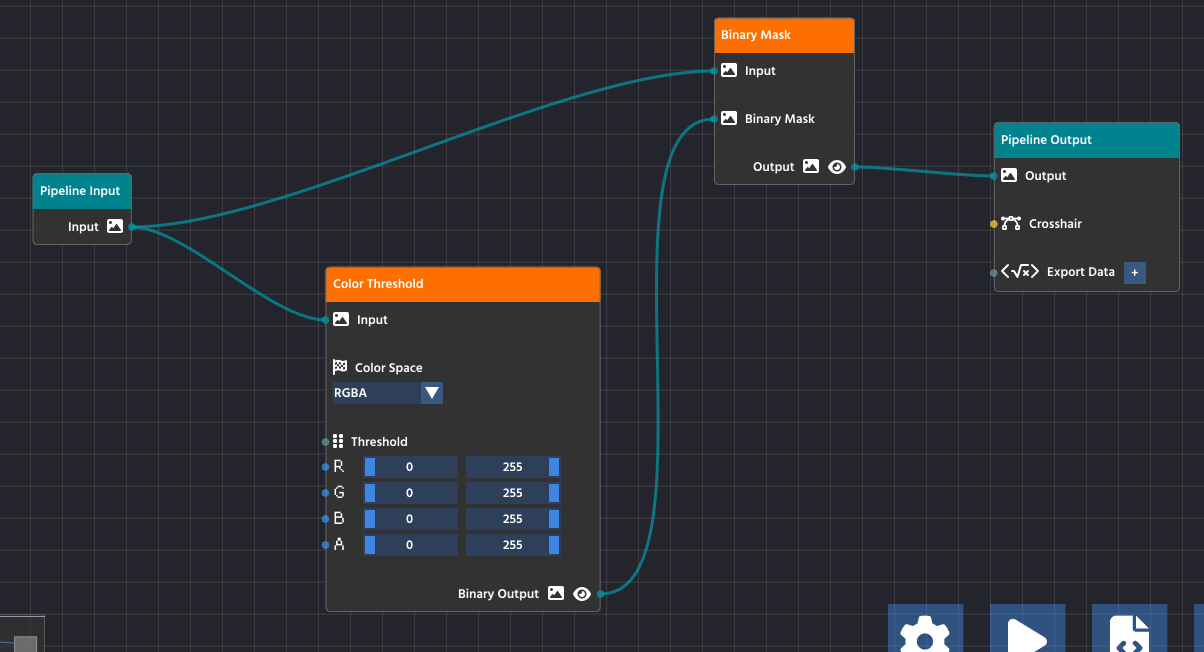Screen dimensions: 1204x652
Task: Select the G maximum 255 input field
Action: coord(513,492)
